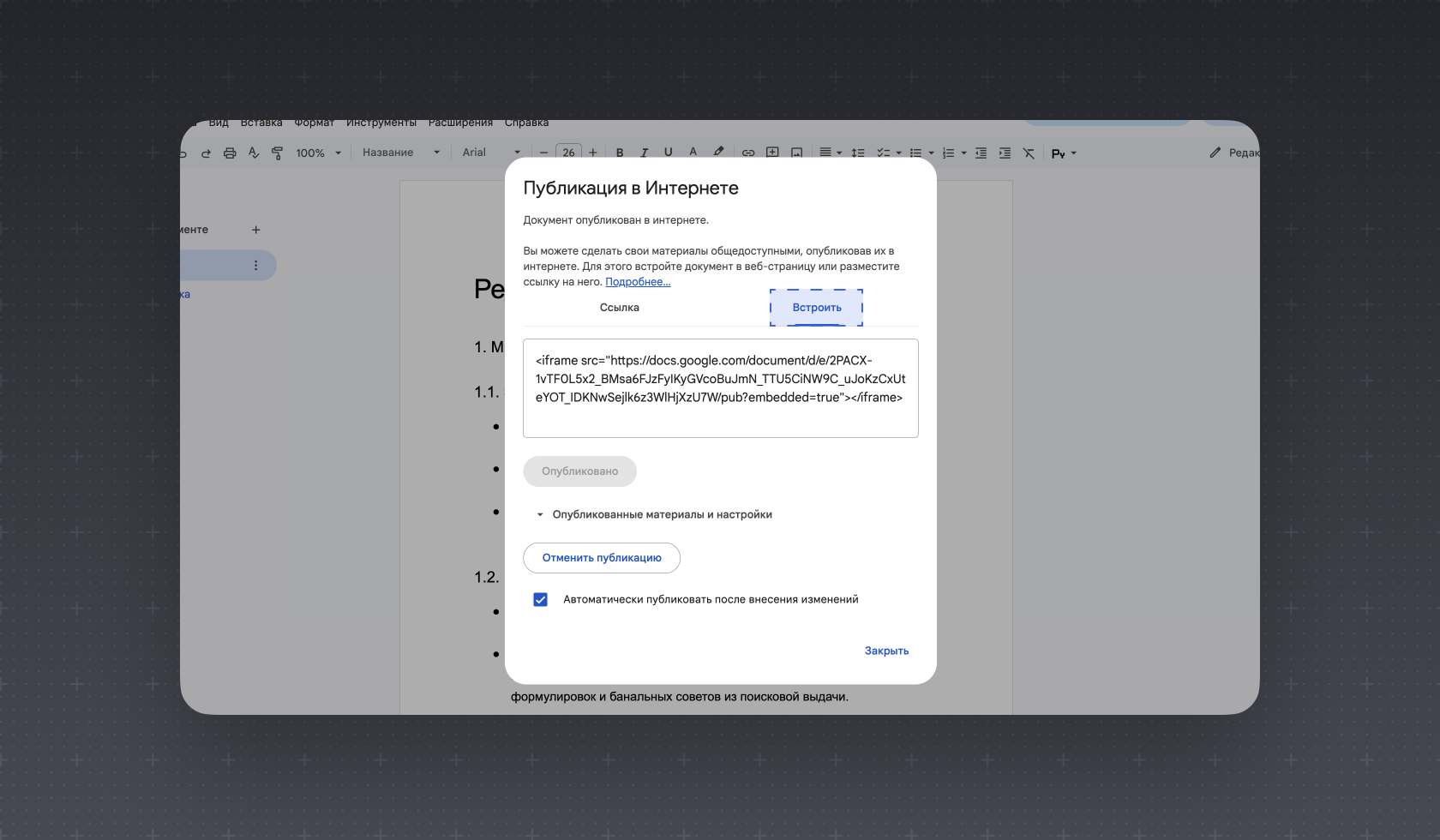Open the Вставка menu
The width and height of the screenshot is (1440, 840).
[x=261, y=123]
